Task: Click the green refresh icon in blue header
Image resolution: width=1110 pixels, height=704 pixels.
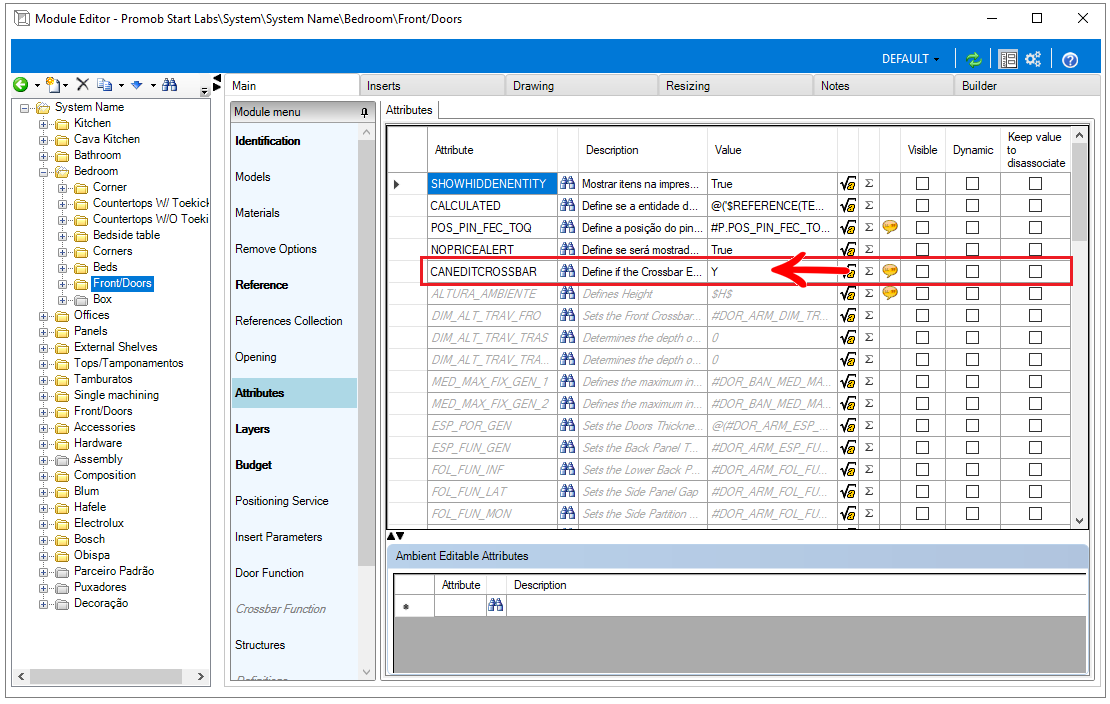Action: (974, 59)
